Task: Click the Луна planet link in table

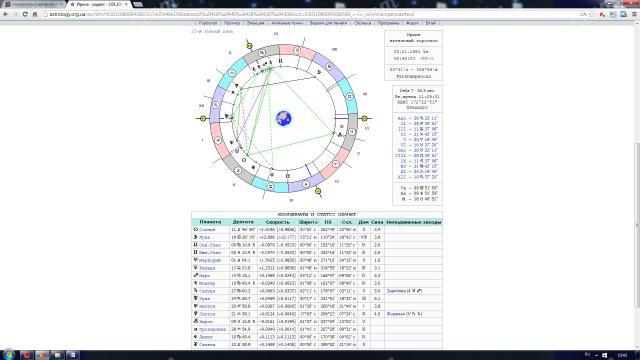Action: pyautogui.click(x=204, y=238)
